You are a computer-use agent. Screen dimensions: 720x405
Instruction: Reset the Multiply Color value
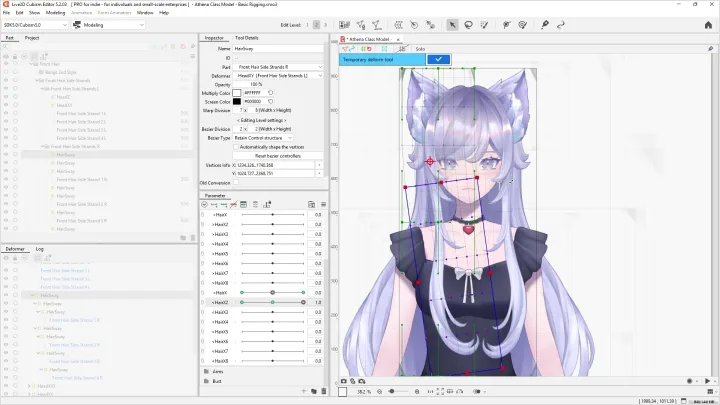coord(270,93)
